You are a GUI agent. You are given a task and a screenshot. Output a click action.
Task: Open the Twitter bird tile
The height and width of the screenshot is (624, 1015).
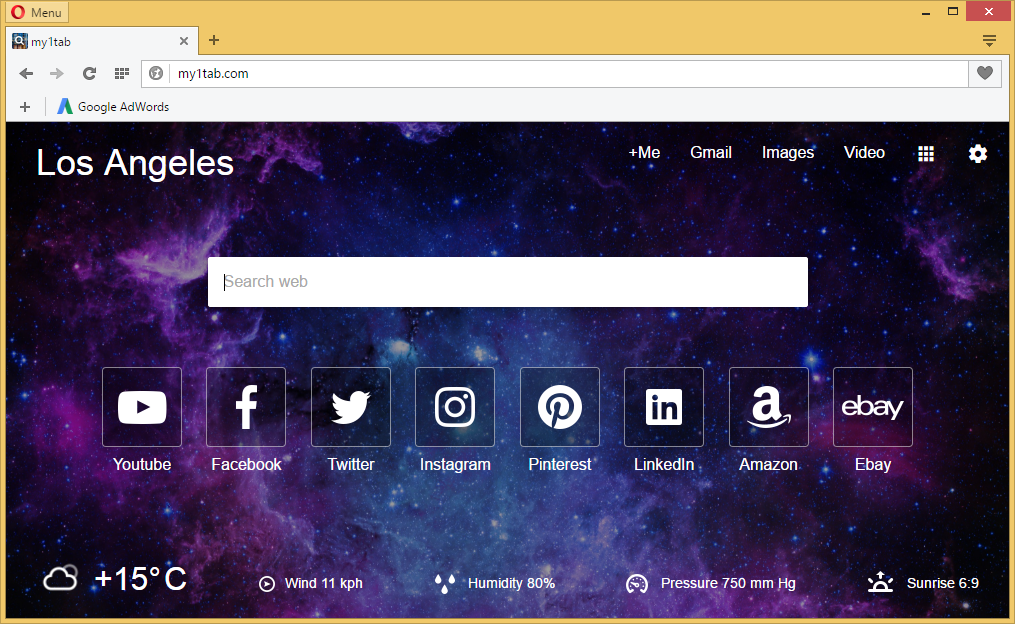click(x=351, y=407)
